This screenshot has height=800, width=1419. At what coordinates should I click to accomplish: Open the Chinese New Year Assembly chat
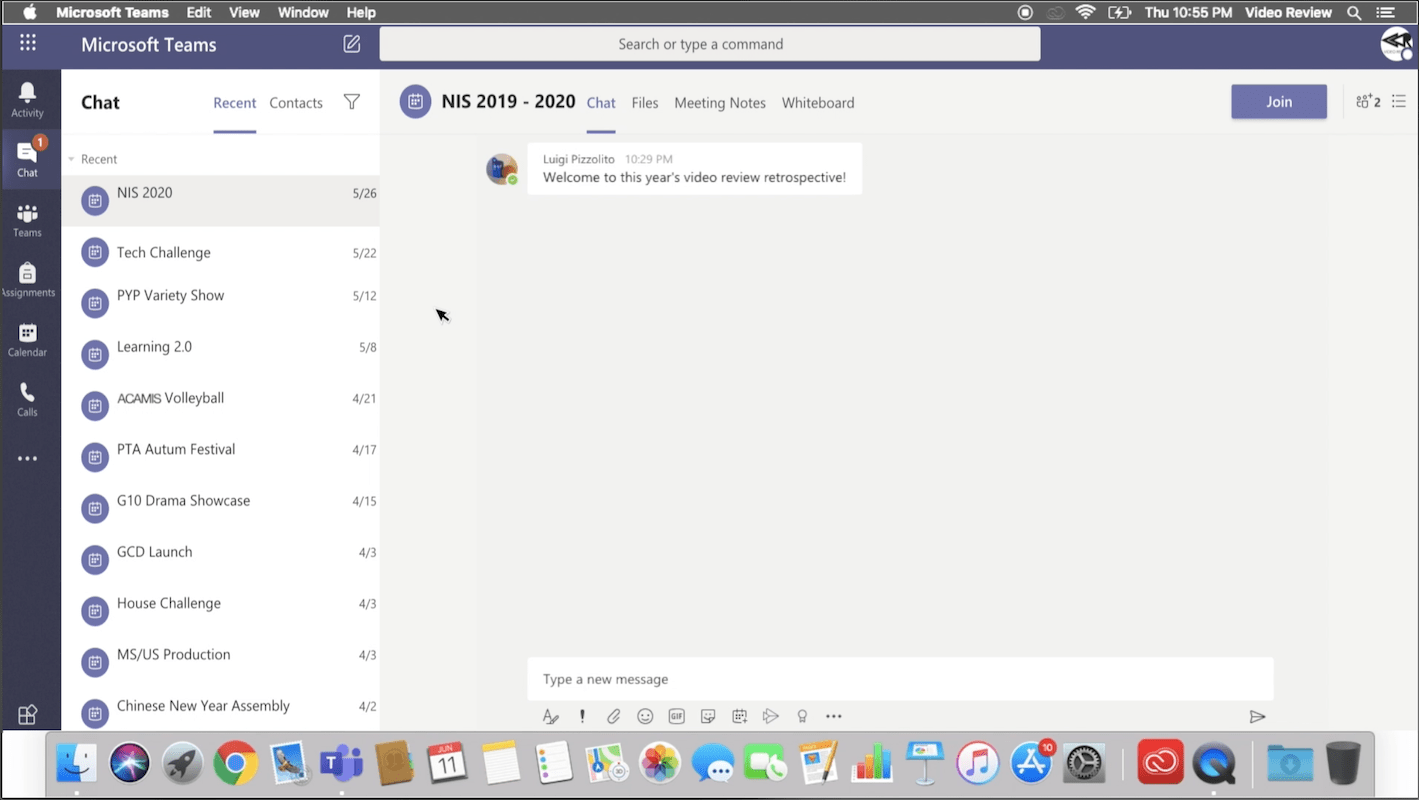click(x=221, y=712)
